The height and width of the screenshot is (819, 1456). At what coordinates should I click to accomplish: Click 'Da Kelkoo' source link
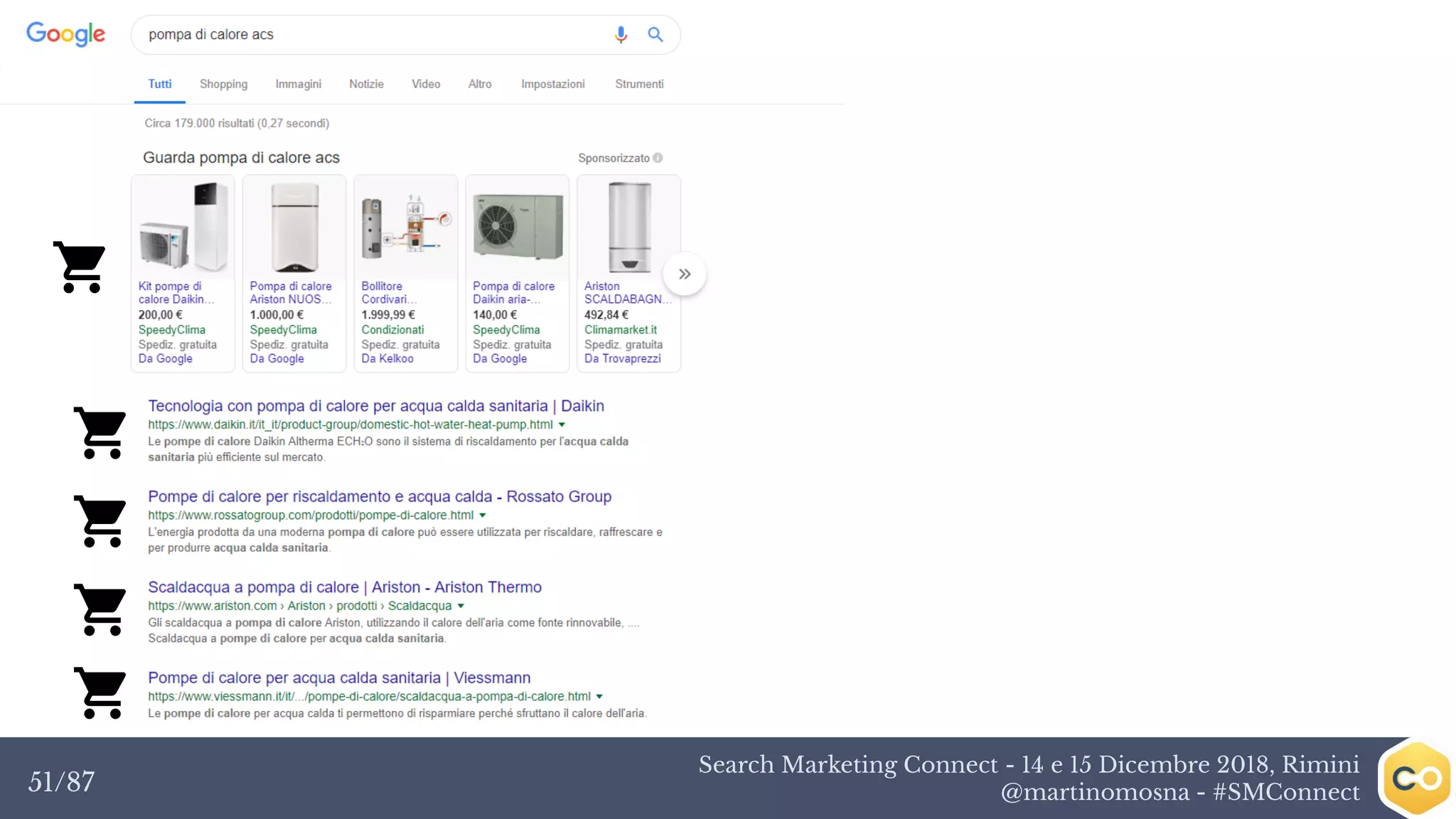(387, 358)
